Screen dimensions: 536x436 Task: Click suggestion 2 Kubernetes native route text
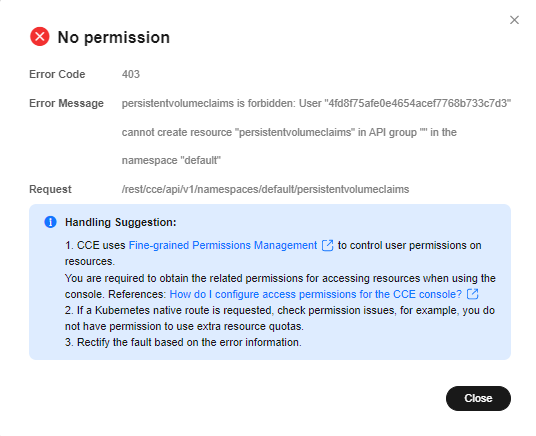coord(280,318)
